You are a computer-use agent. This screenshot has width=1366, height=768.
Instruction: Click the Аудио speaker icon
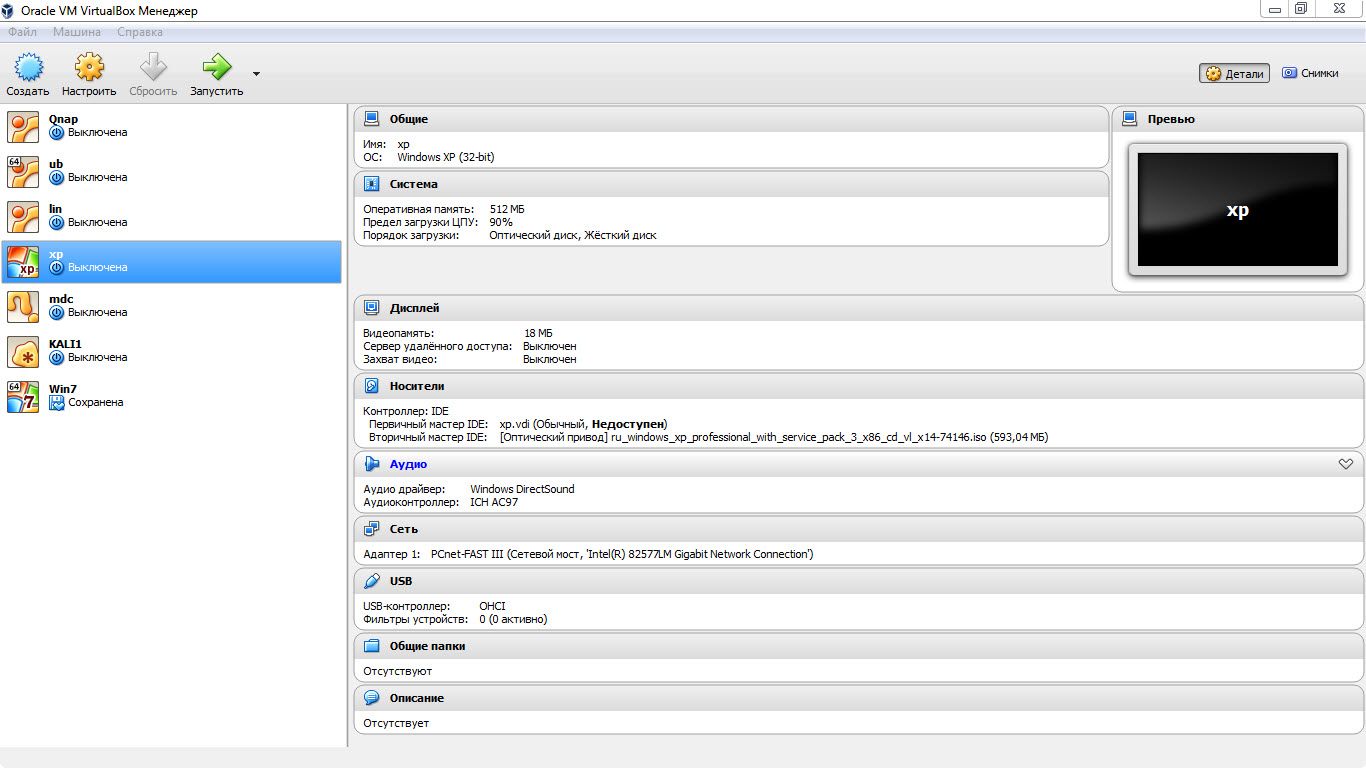[372, 464]
